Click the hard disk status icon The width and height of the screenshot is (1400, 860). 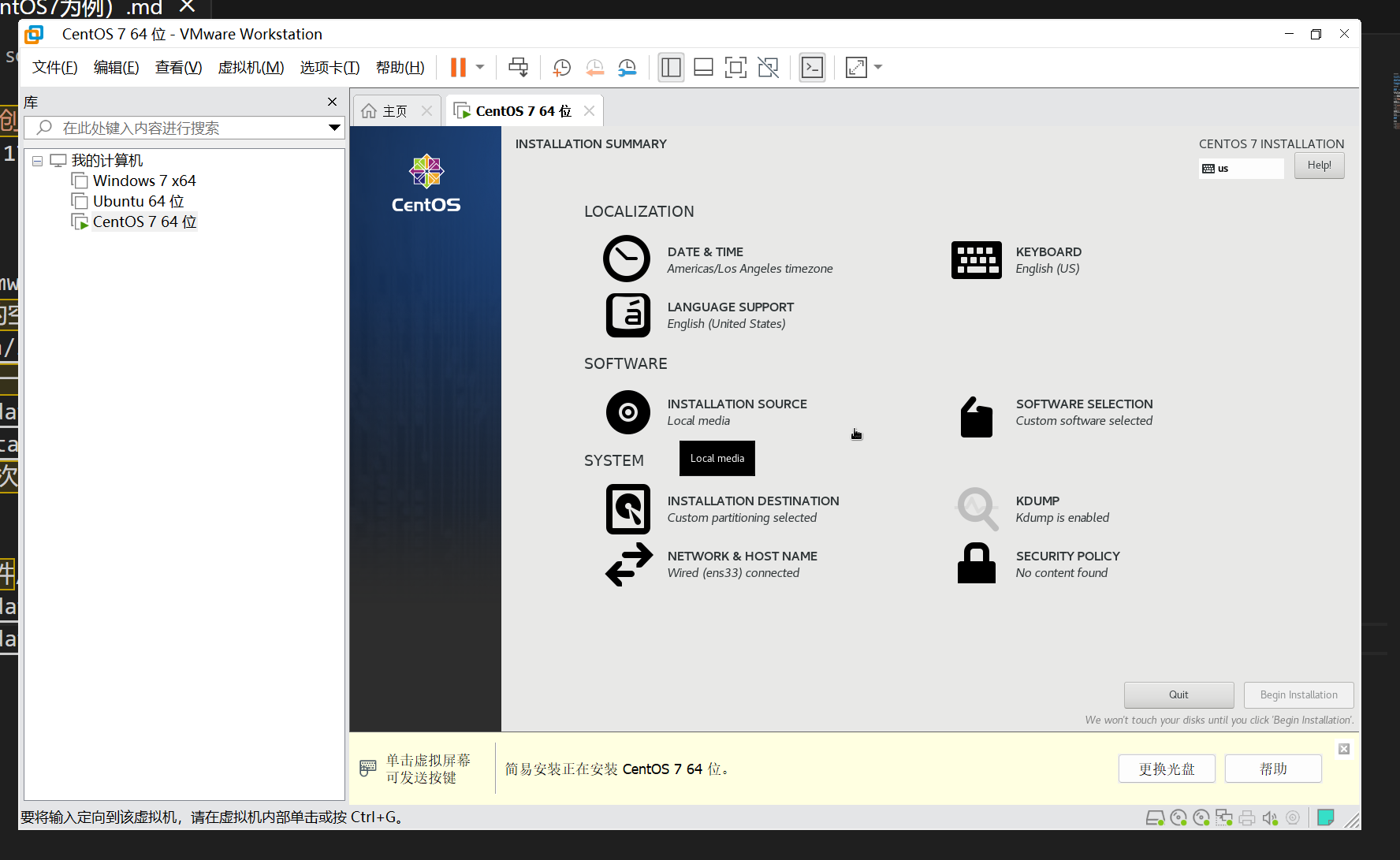coord(1155,818)
